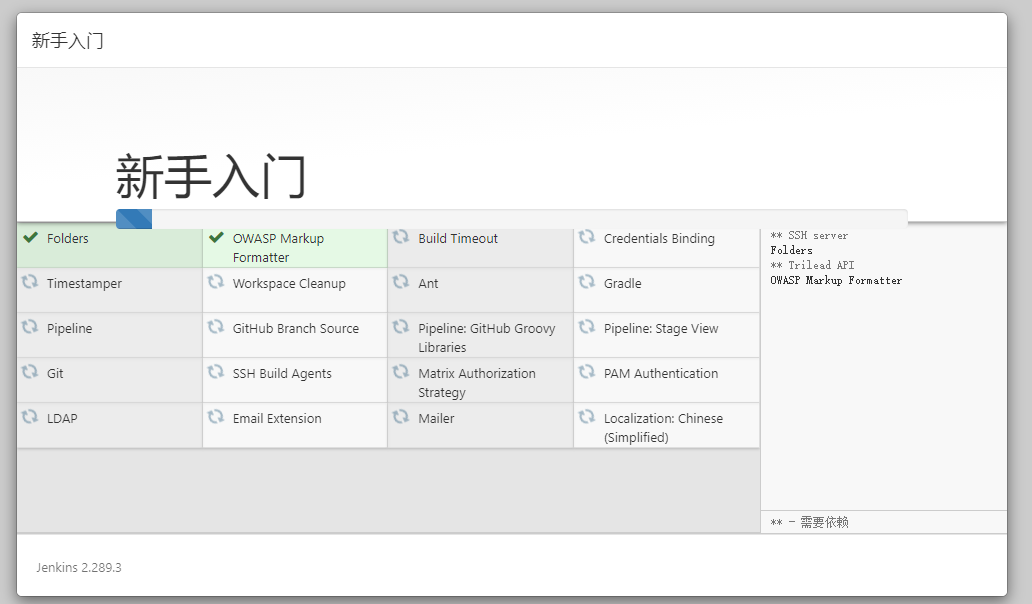This screenshot has height=604, width=1032.
Task: Click the refresh icon beside Workspace Cleanup
Action: pyautogui.click(x=215, y=282)
